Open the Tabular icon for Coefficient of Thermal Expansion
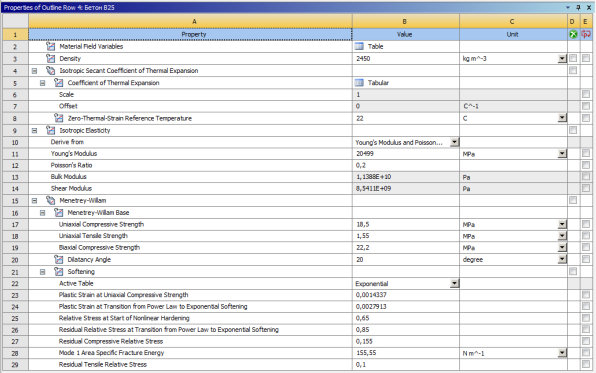This screenshot has width=596, height=373. [359, 83]
